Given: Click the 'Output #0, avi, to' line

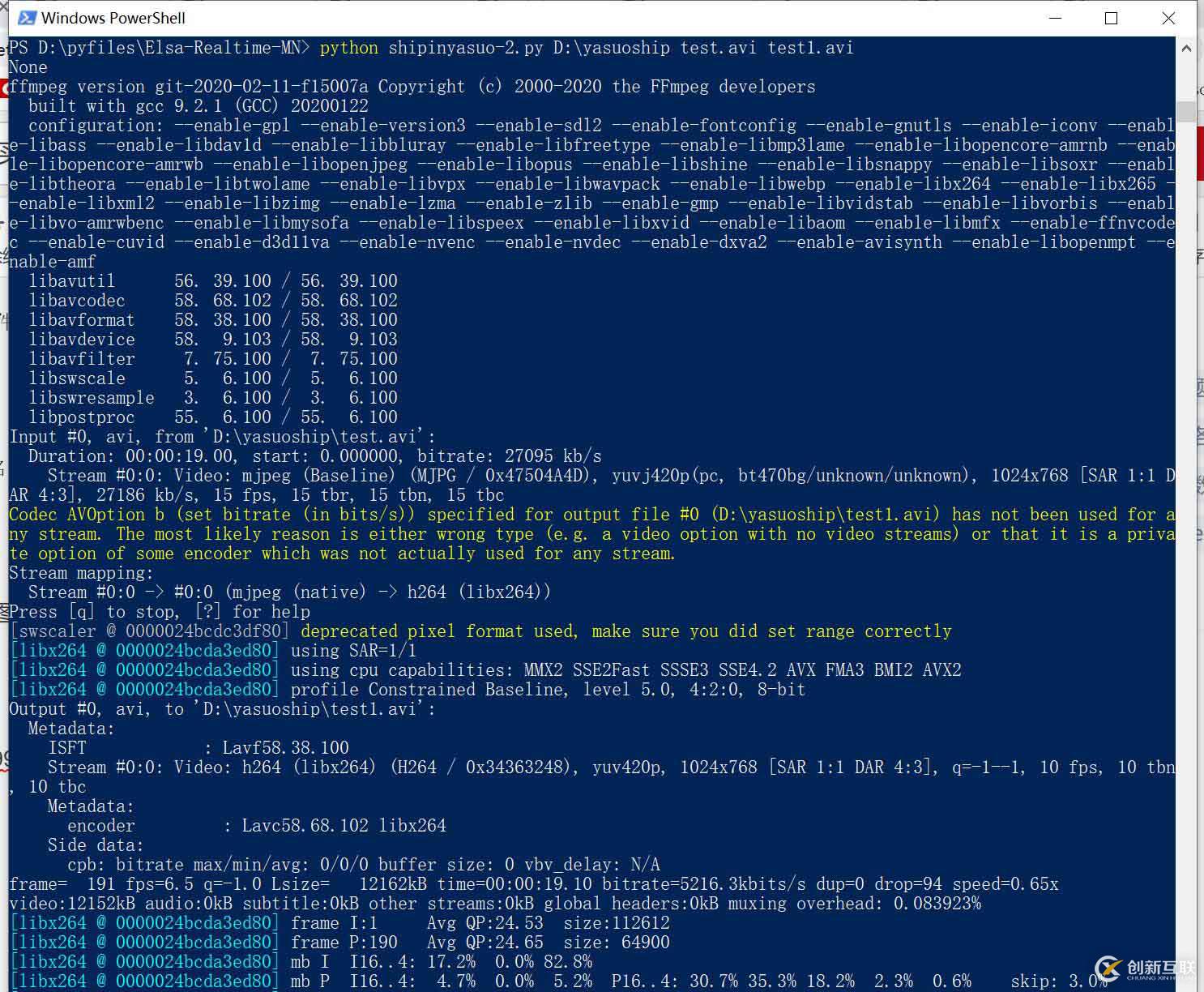Looking at the screenshot, I should click(x=223, y=709).
